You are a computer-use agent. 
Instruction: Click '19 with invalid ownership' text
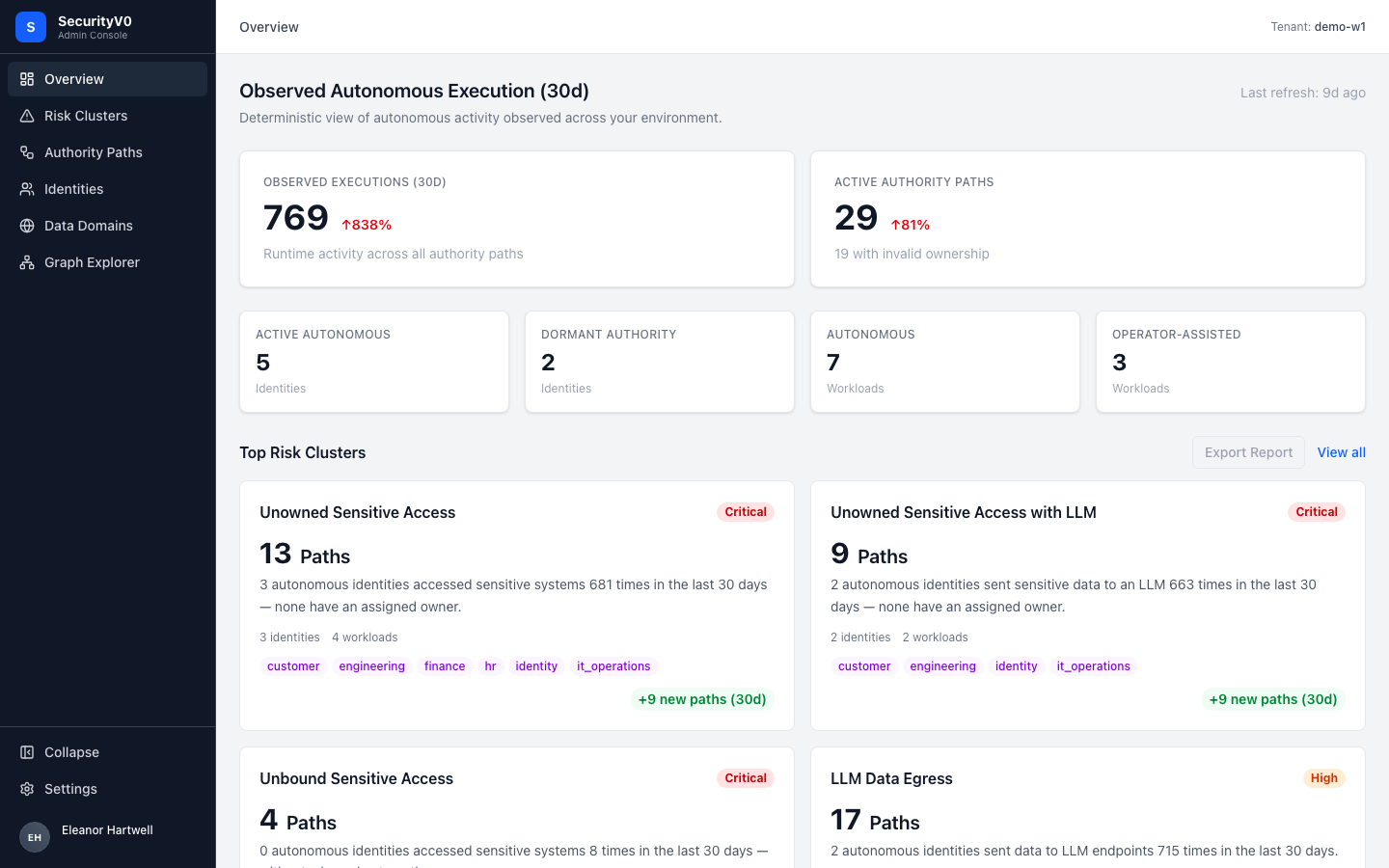[912, 254]
